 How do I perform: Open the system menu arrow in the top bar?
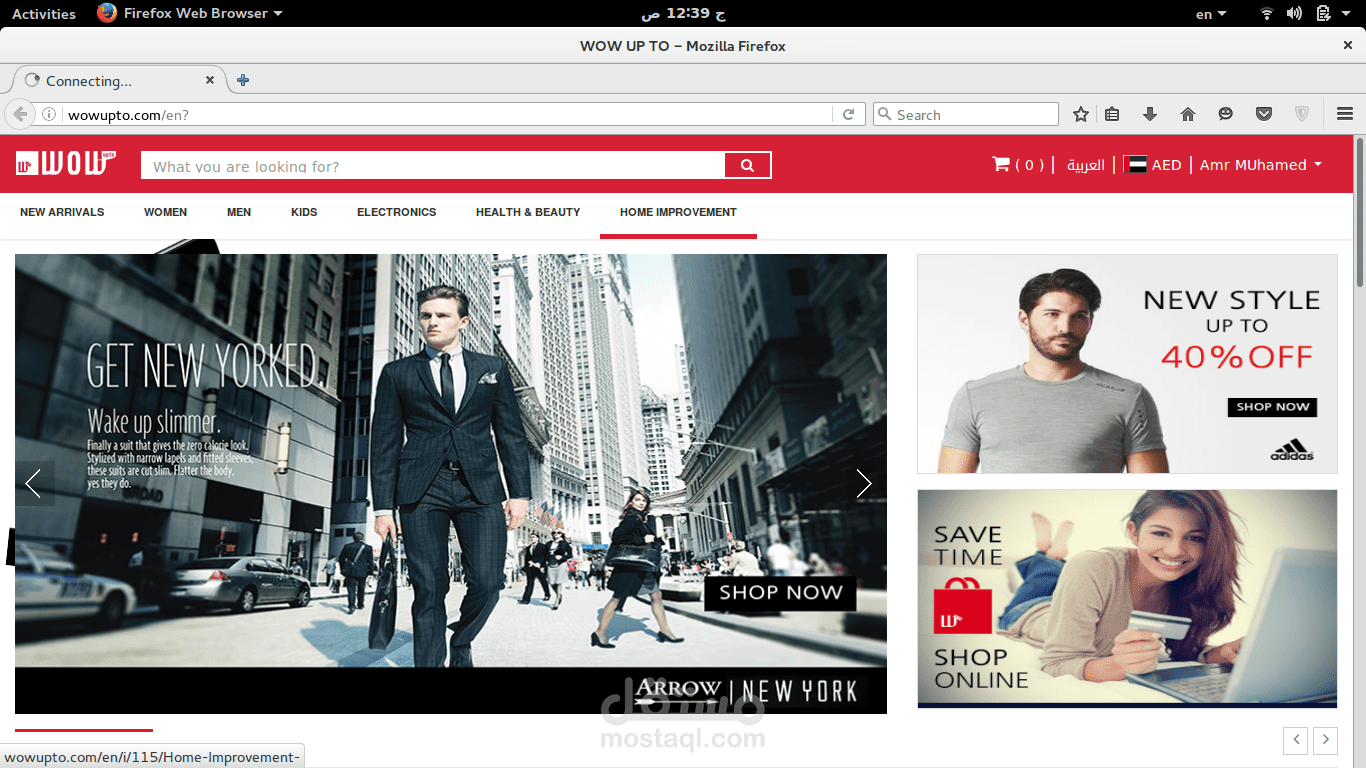[x=1347, y=14]
